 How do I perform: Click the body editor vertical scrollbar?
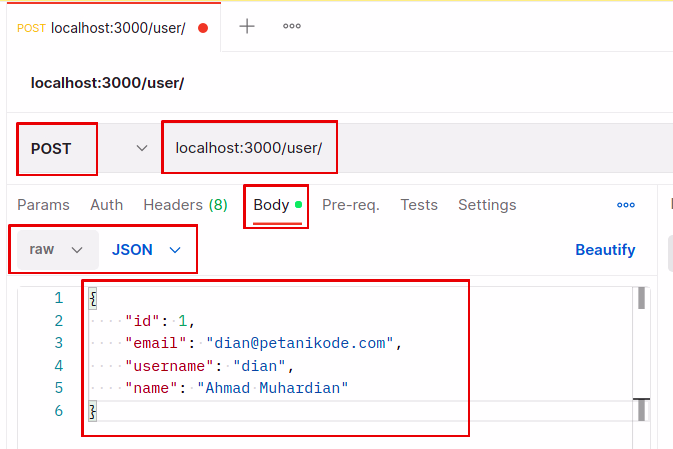[641, 350]
